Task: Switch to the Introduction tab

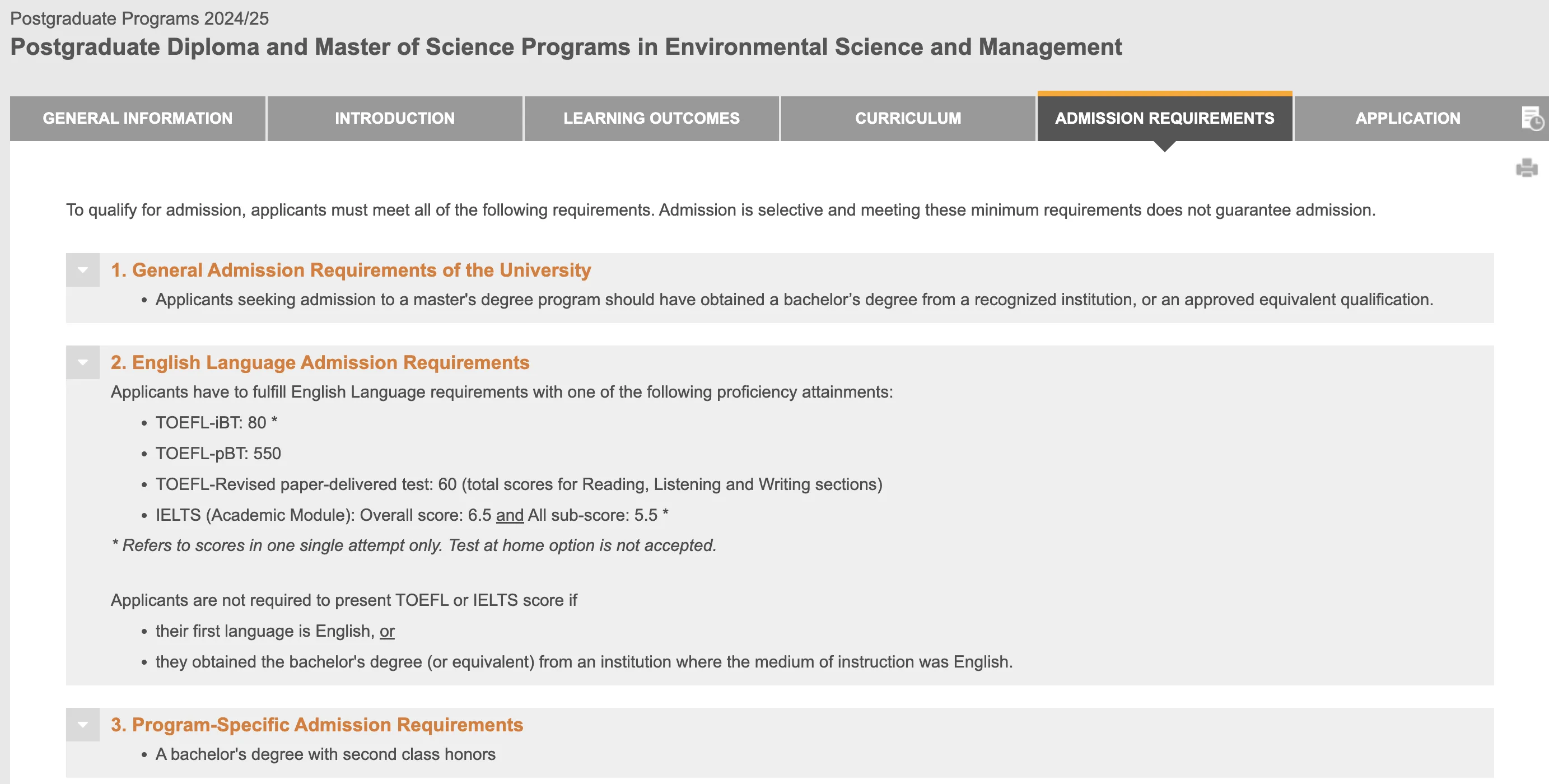Action: coord(394,119)
